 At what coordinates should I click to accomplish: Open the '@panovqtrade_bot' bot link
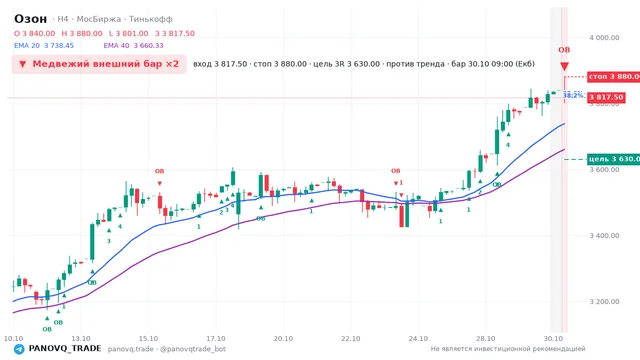[x=193, y=349]
